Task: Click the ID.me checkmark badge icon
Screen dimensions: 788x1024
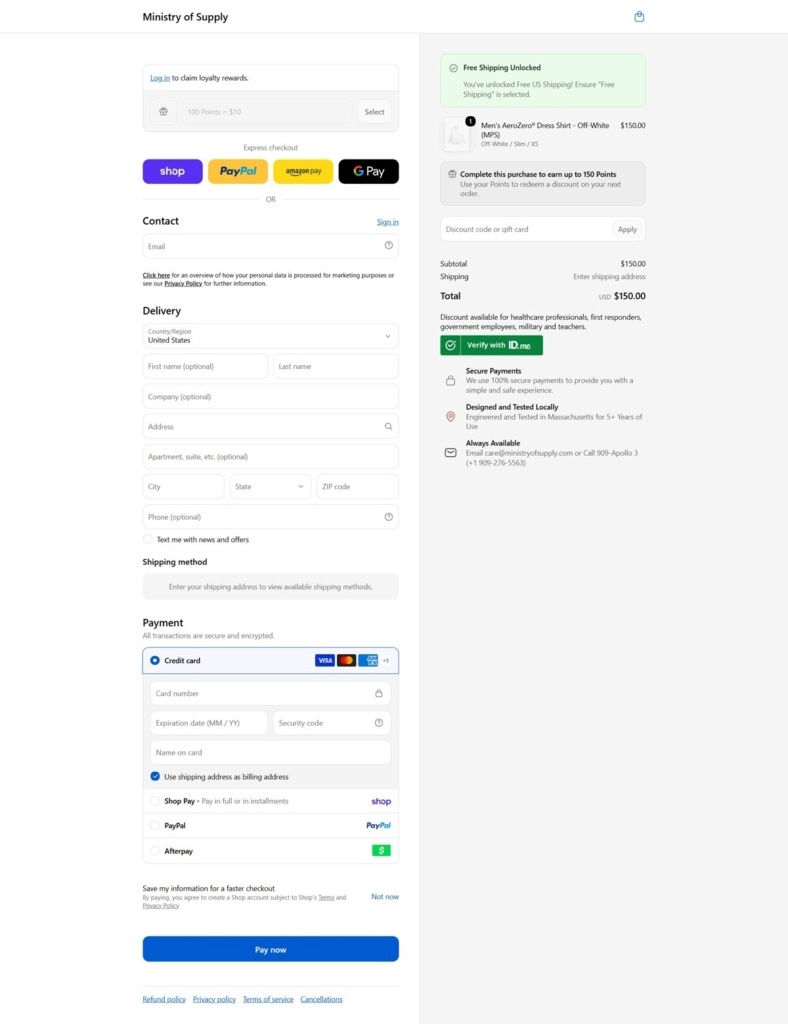Action: [450, 345]
